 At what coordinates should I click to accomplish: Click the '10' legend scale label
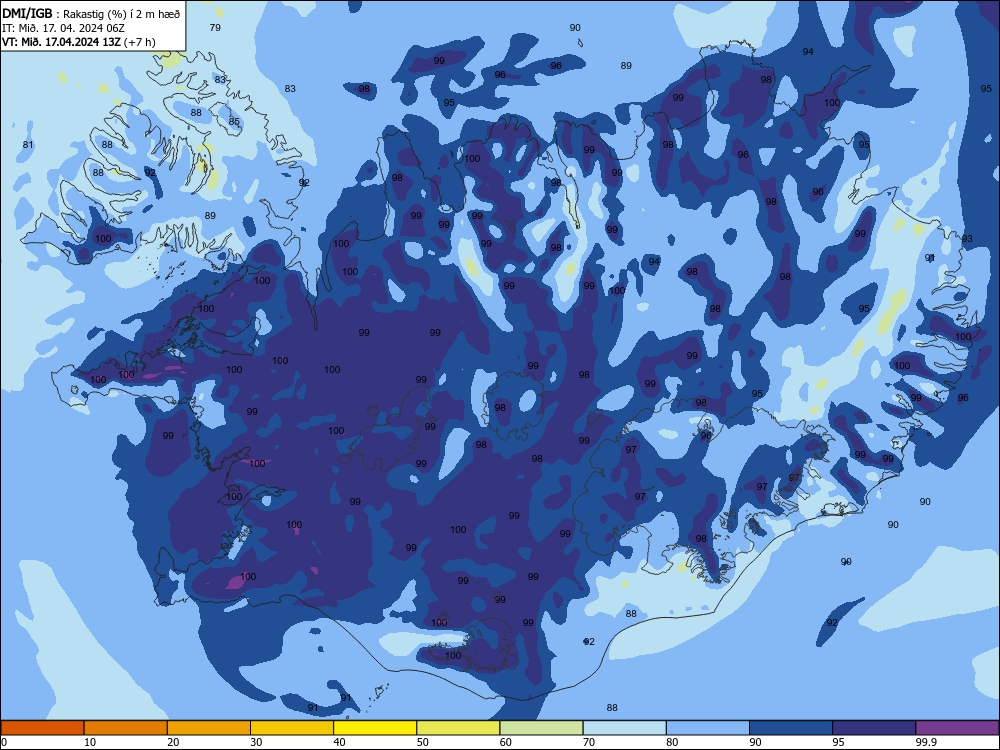90,742
